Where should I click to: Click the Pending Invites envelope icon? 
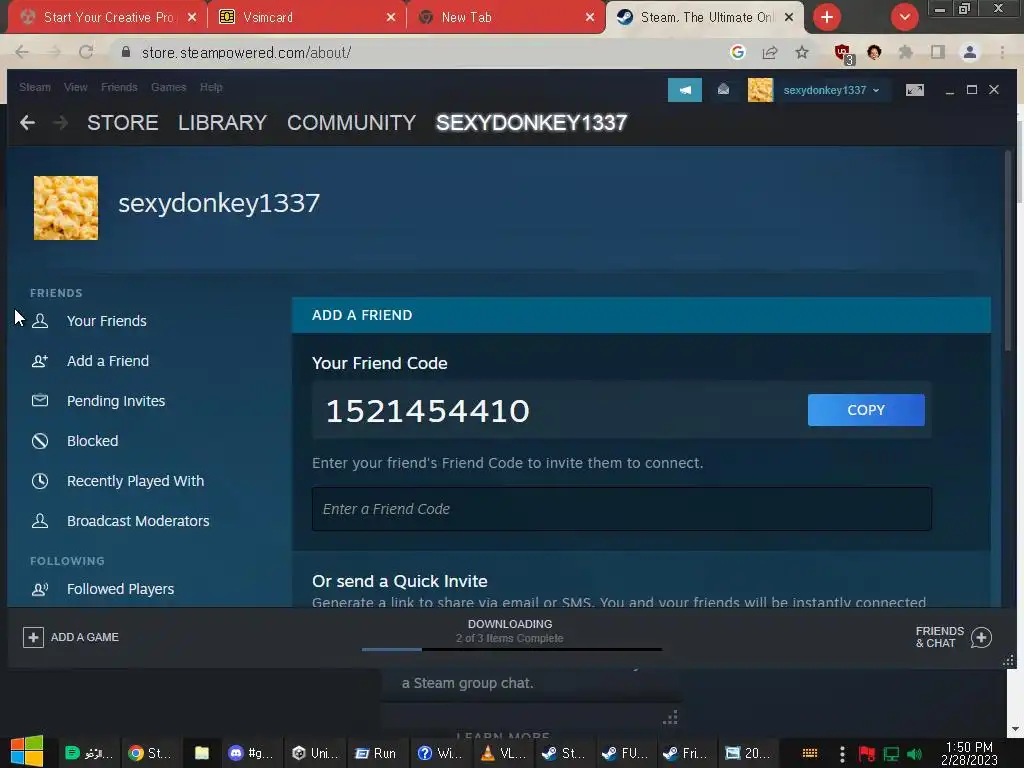tap(40, 400)
